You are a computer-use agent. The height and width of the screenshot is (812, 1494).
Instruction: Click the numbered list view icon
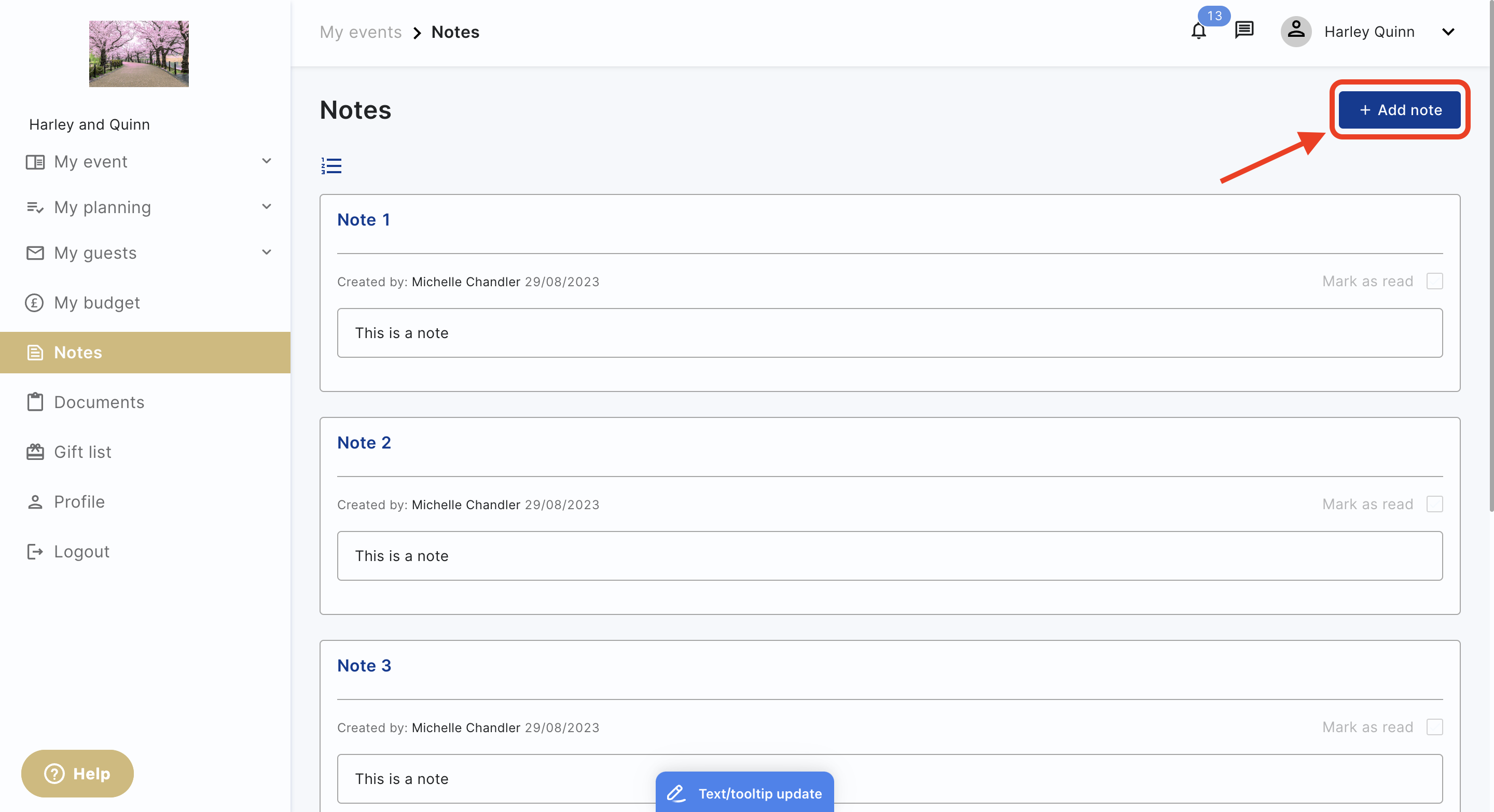[x=331, y=166]
